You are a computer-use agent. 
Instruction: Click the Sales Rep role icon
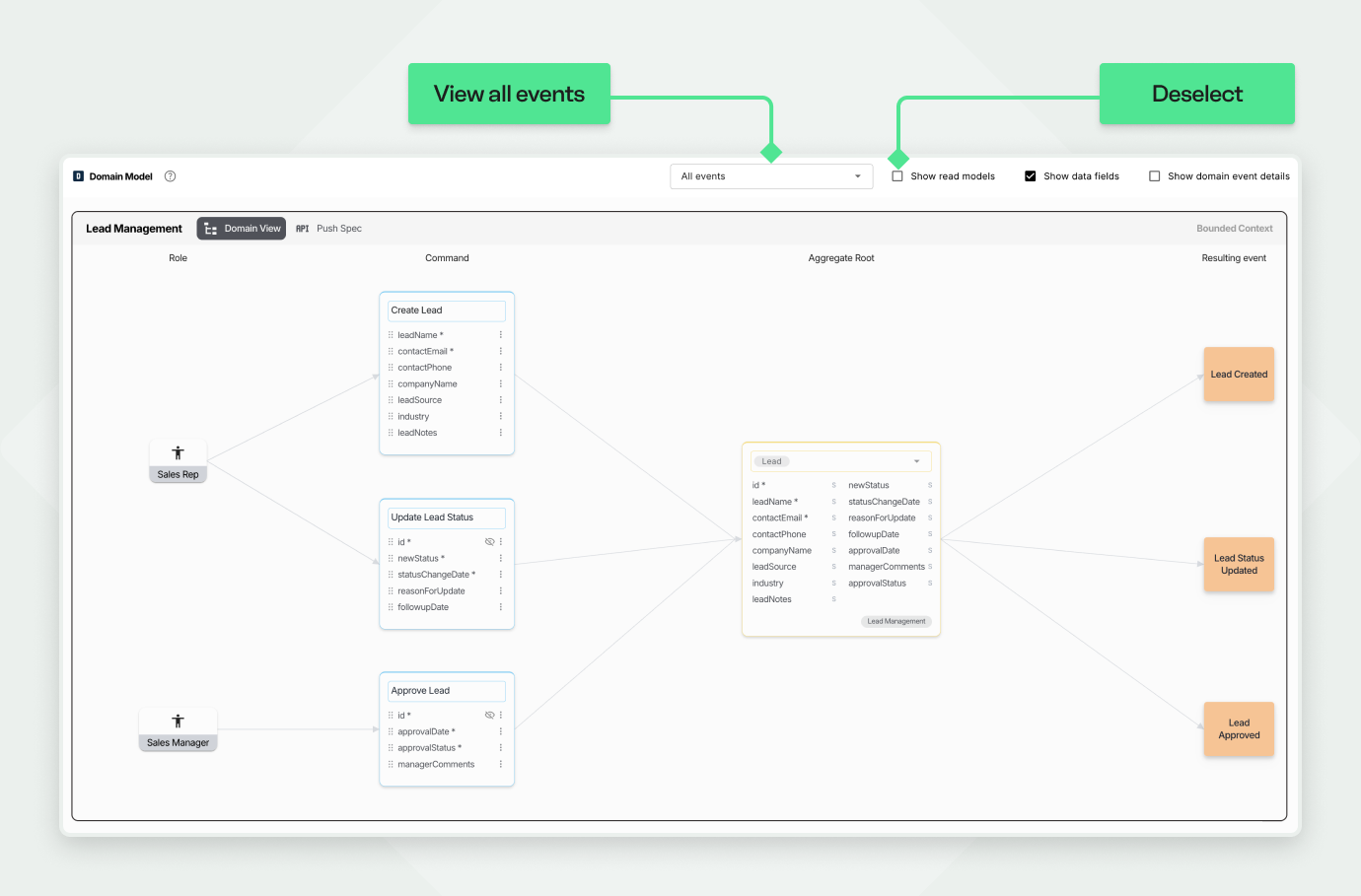pyautogui.click(x=178, y=453)
